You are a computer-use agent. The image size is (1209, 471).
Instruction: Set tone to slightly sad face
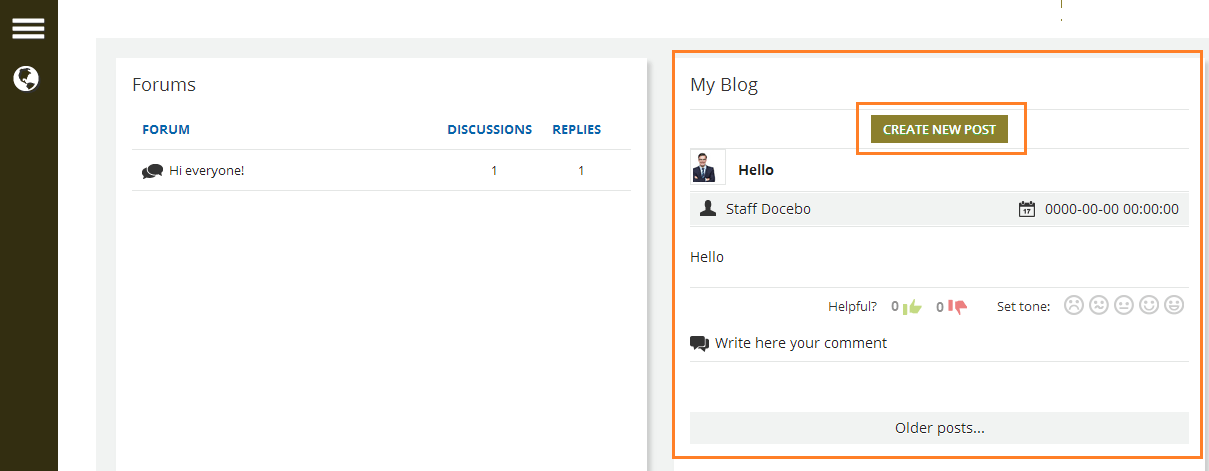point(1098,305)
